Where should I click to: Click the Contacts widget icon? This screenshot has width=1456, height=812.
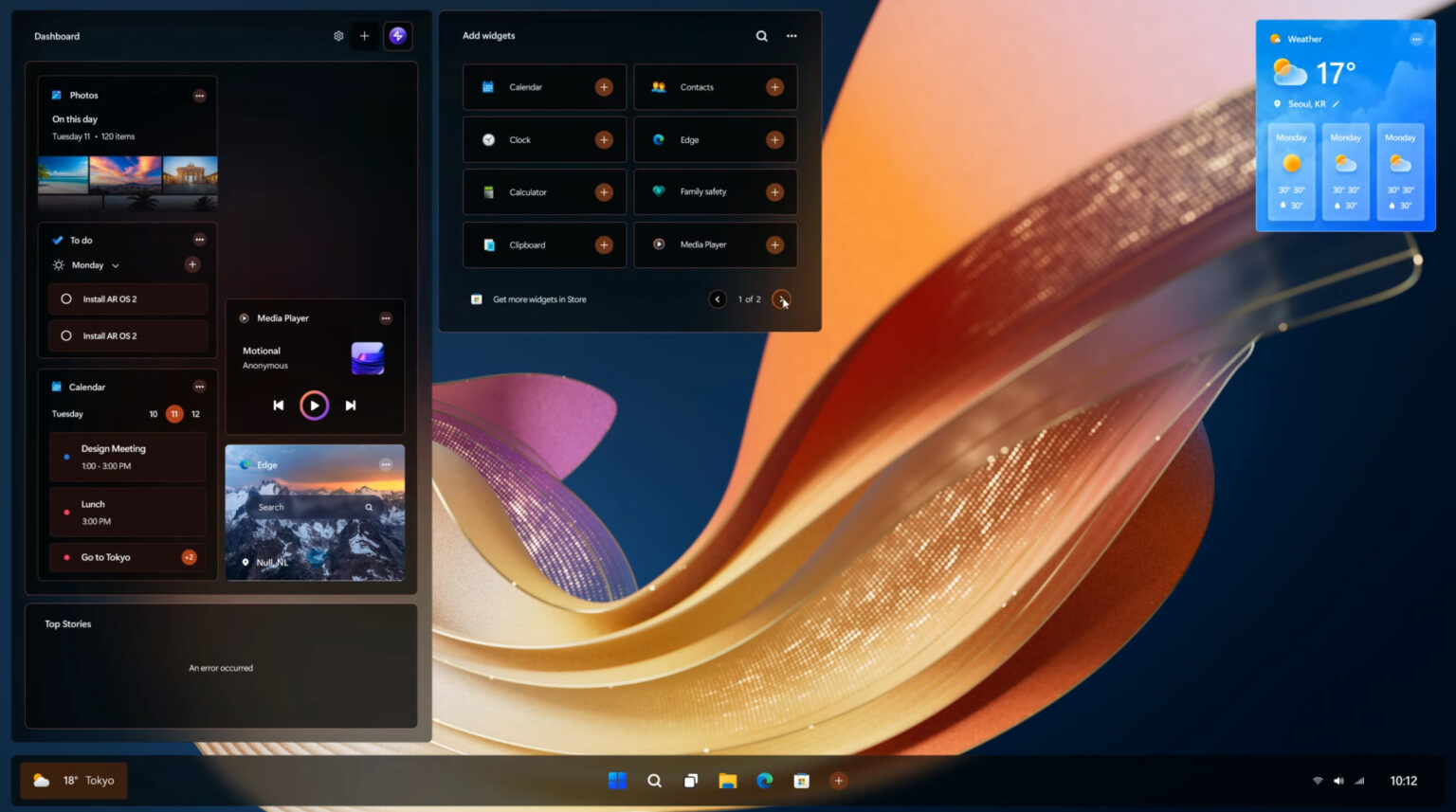pos(658,87)
